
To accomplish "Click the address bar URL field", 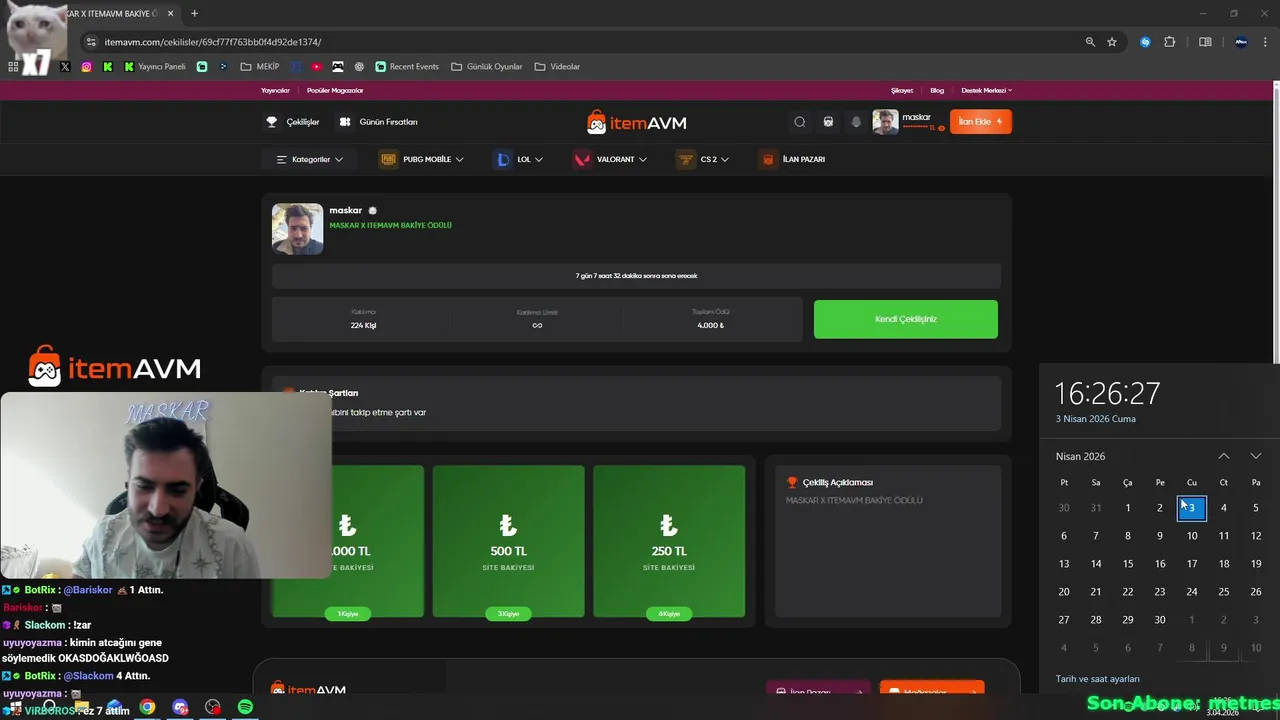I will (x=580, y=42).
